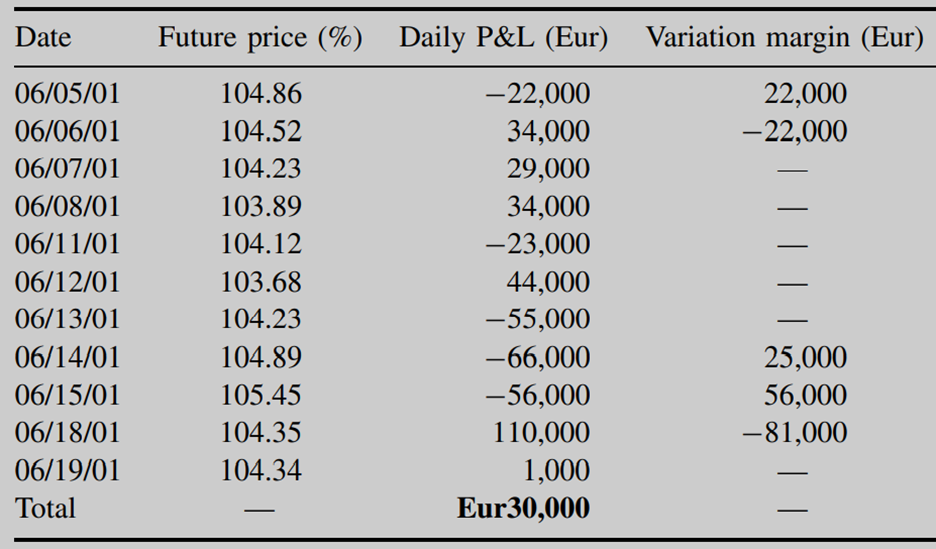Select the 06/08/01 date cell
936x549 pixels.
68,207
